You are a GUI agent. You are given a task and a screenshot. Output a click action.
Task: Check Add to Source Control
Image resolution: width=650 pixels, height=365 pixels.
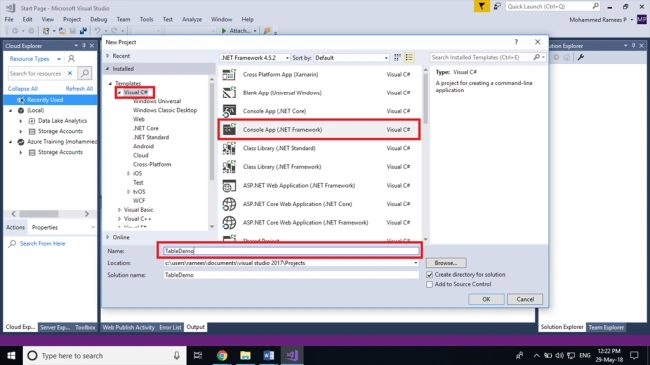point(429,285)
